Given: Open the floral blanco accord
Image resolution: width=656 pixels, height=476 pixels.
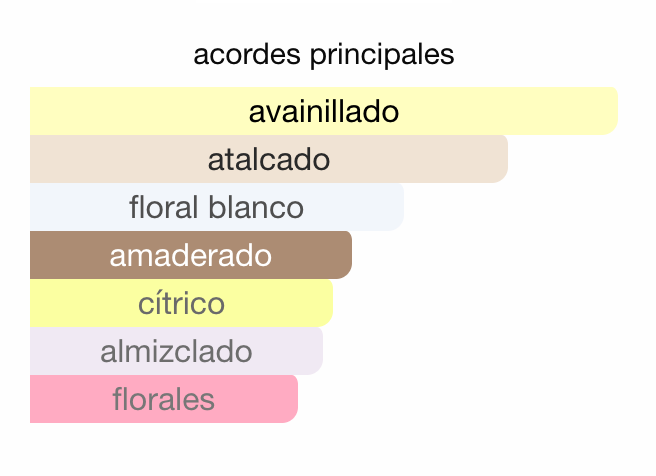Looking at the screenshot, I should (x=216, y=207).
